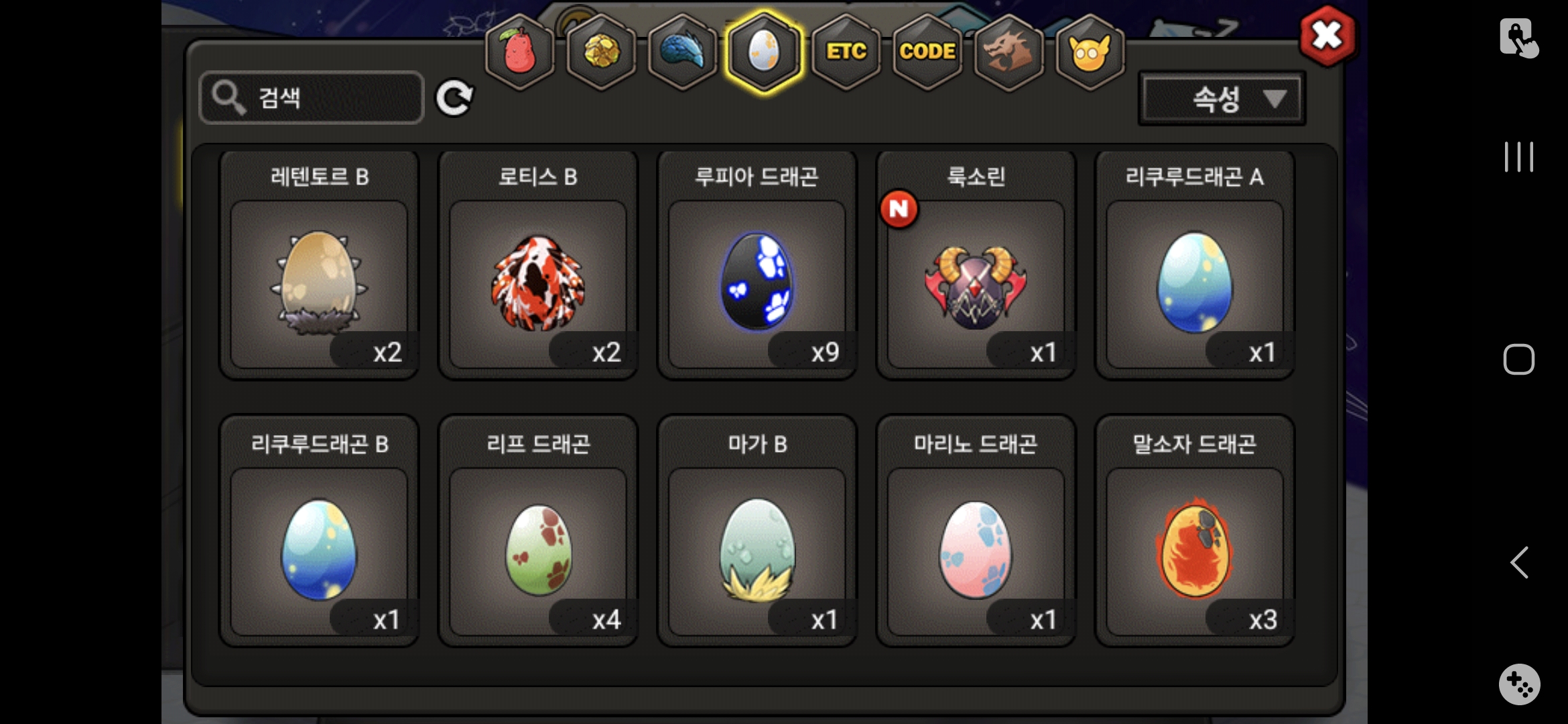
Task: Open the ETC items tab
Action: 846,52
